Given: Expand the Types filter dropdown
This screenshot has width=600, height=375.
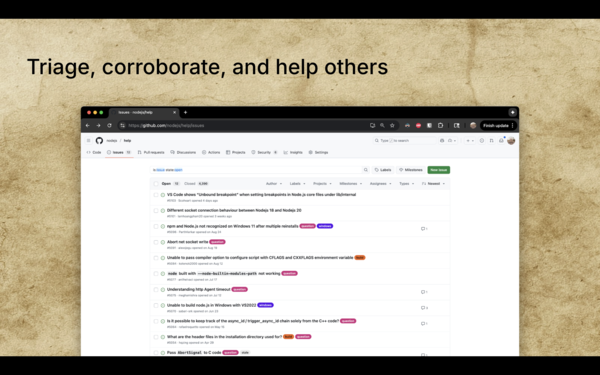Looking at the screenshot, I should pyautogui.click(x=407, y=184).
